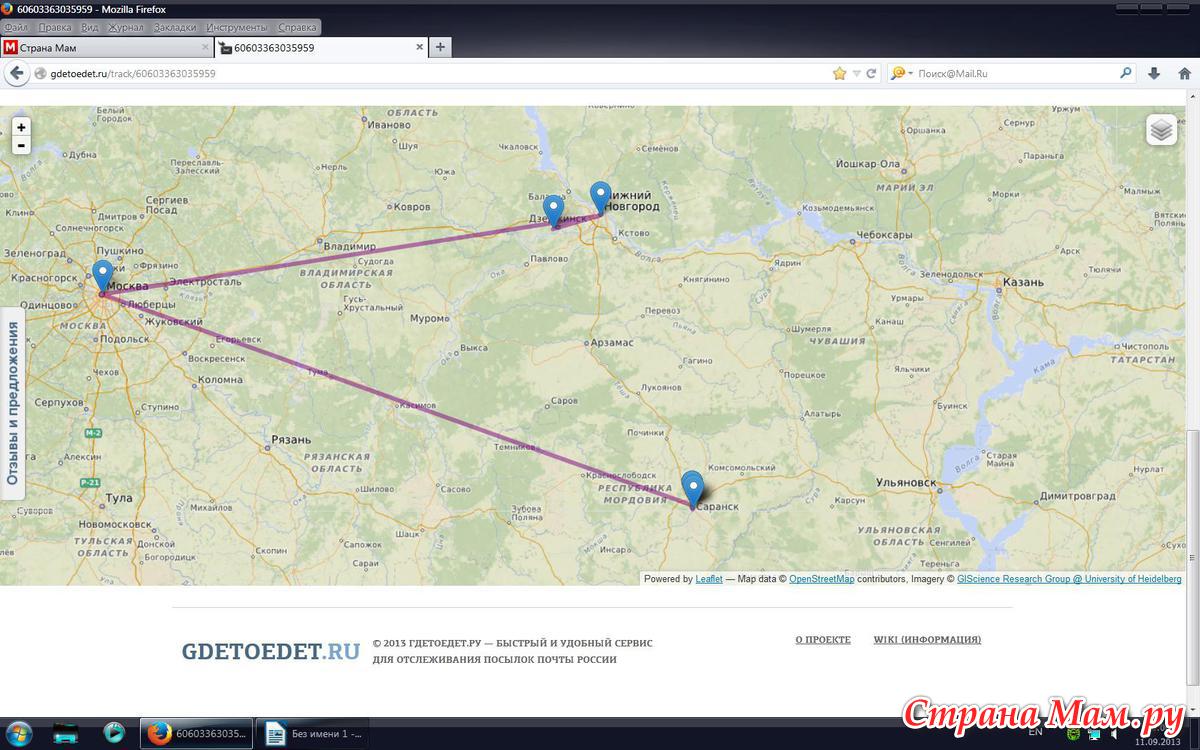Select the 60603363035959 tab

click(320, 47)
